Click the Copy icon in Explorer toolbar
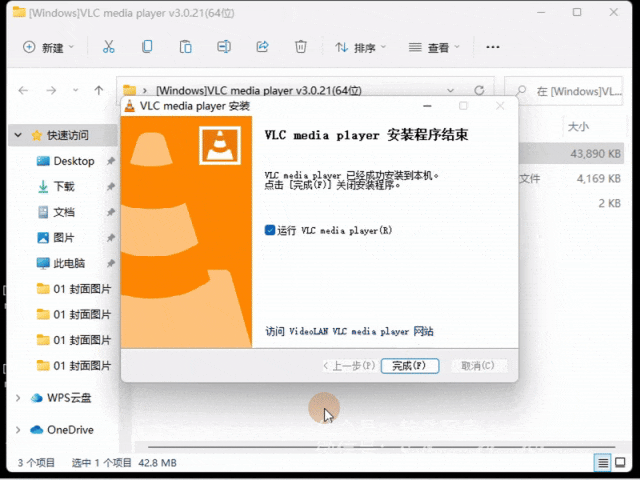This screenshot has width=640, height=480. 147,47
